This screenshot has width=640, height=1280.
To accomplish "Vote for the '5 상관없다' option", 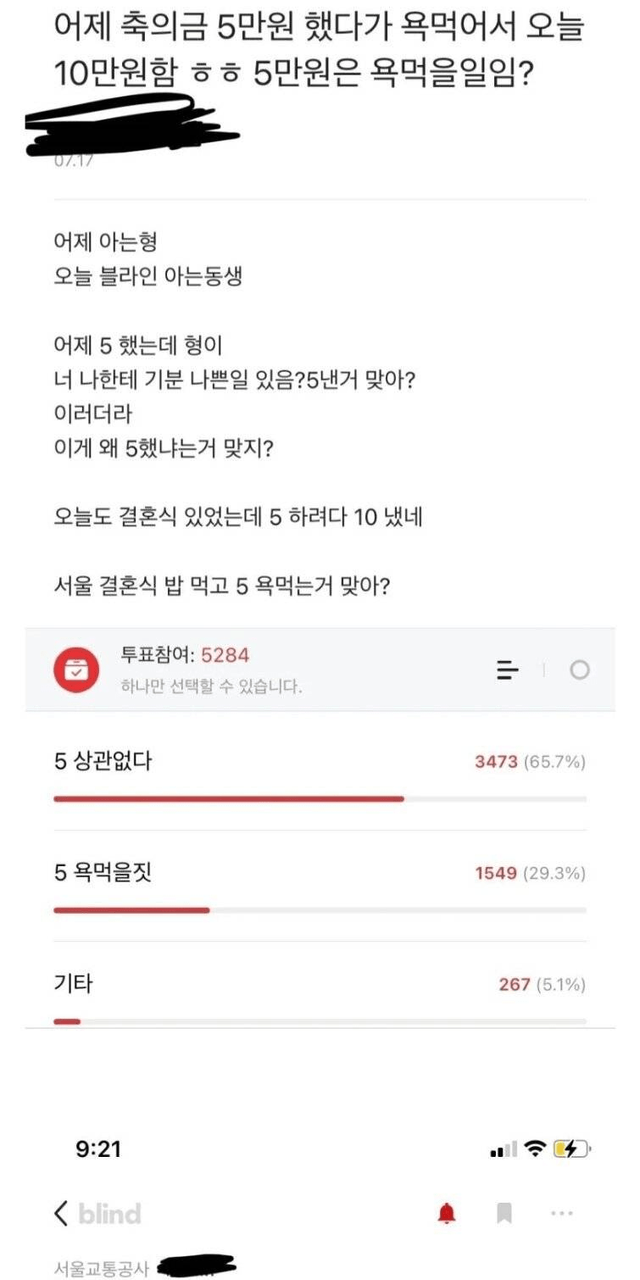I will pos(103,762).
